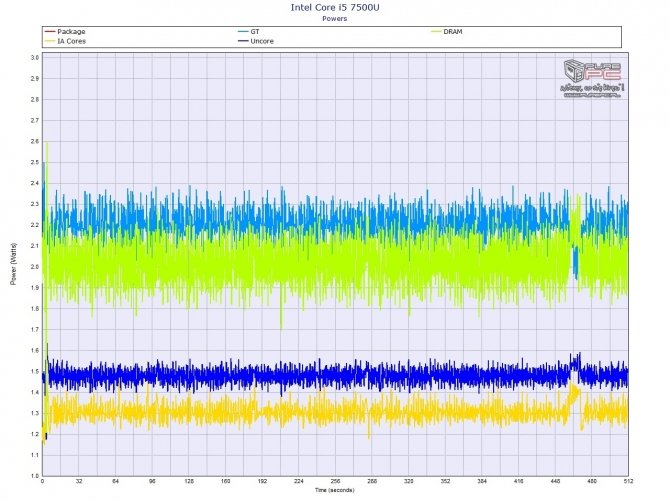Click the Powers subtitle
The image size is (670, 502).
coord(335,18)
